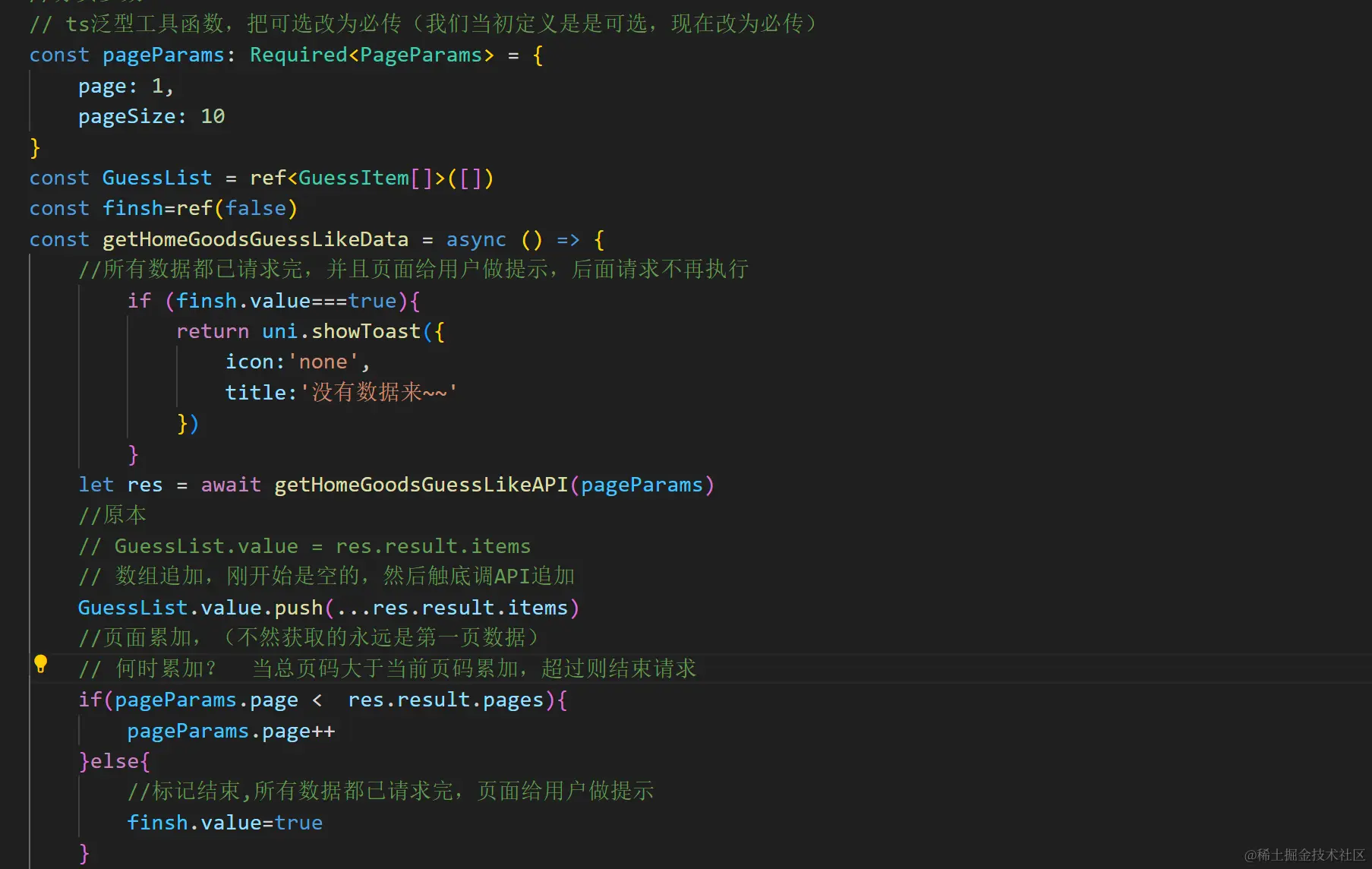
Task: Click 'uni.showToast' call
Action: click(341, 331)
